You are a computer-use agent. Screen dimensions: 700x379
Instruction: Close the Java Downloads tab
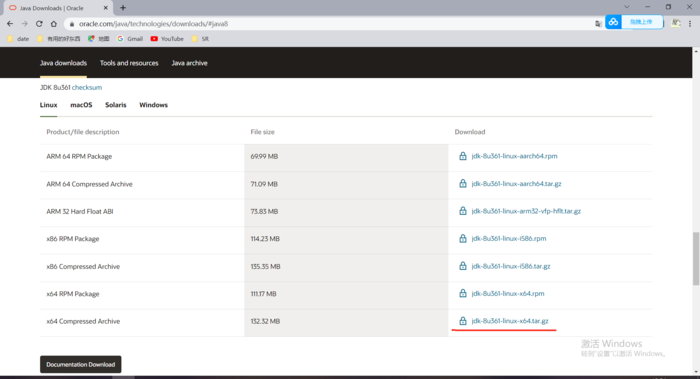point(105,8)
